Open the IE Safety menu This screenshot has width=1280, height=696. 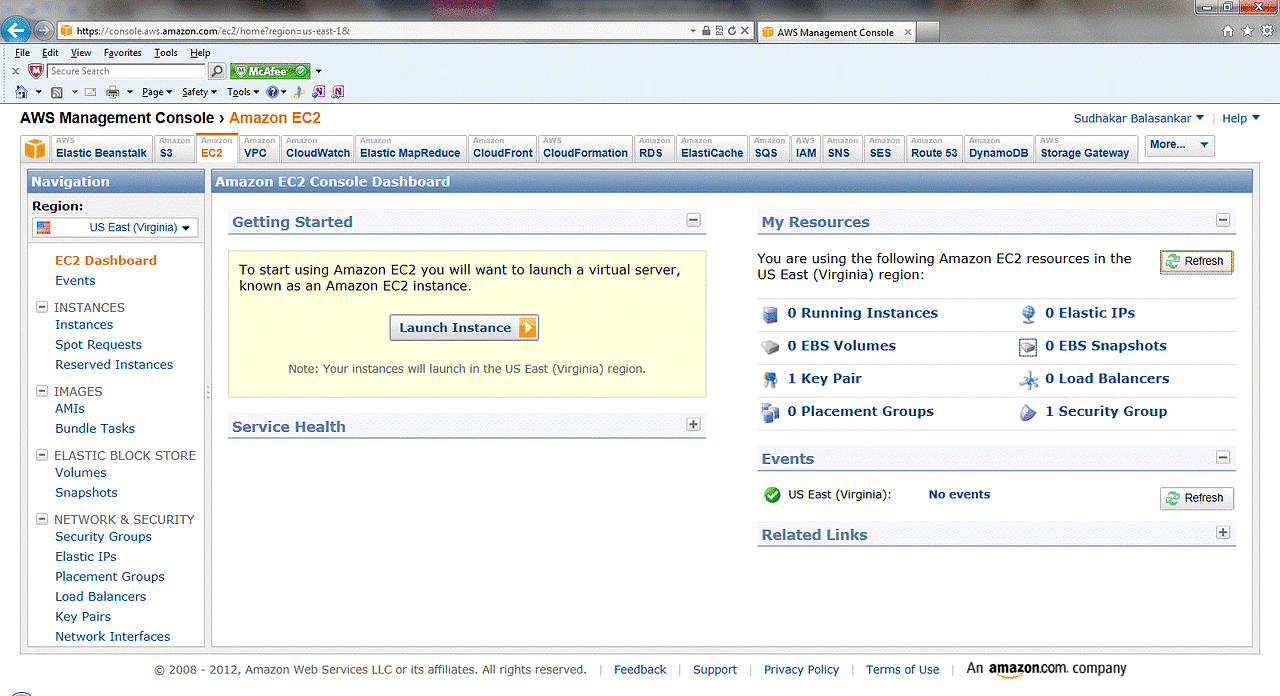pos(199,92)
